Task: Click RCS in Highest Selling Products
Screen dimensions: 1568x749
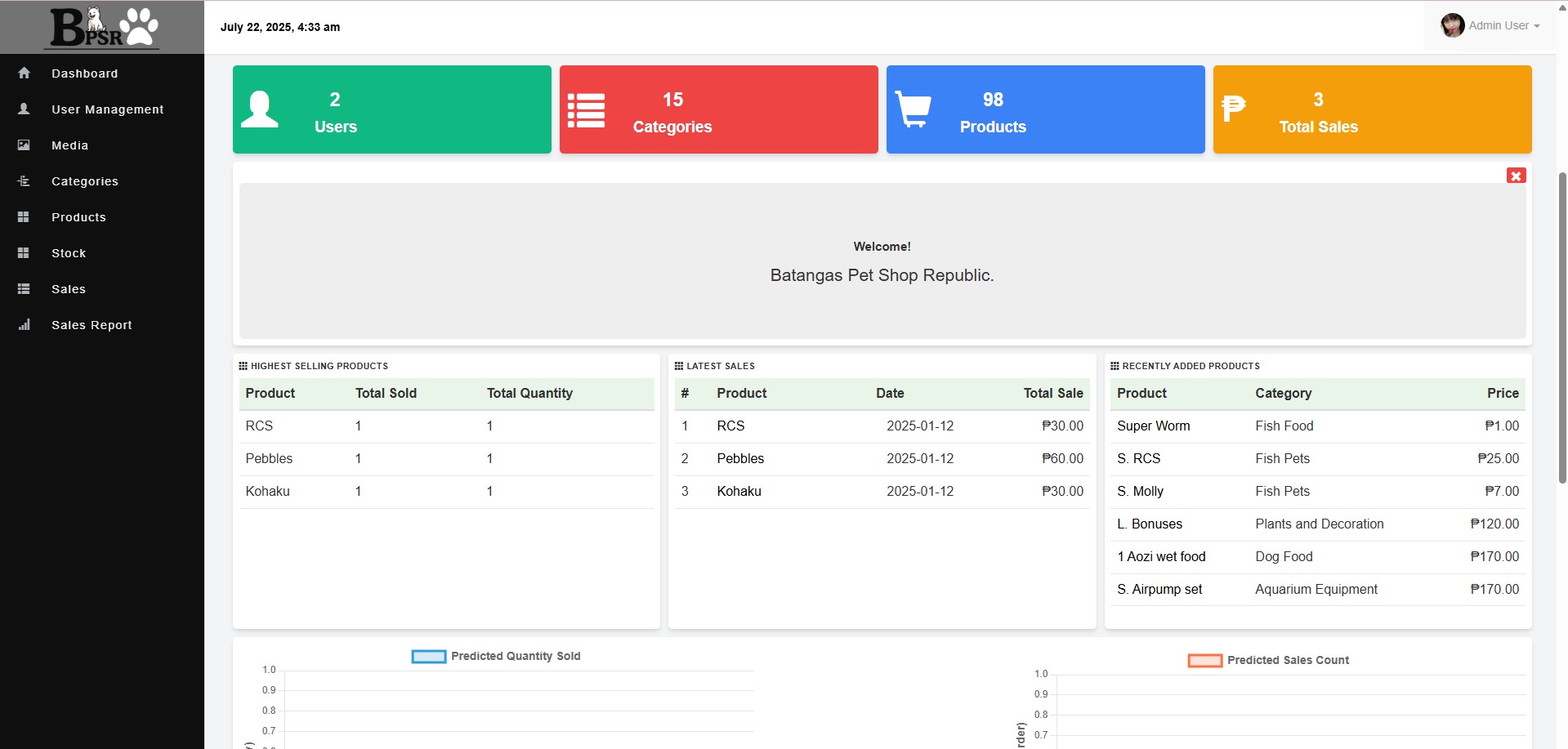Action: coord(259,426)
